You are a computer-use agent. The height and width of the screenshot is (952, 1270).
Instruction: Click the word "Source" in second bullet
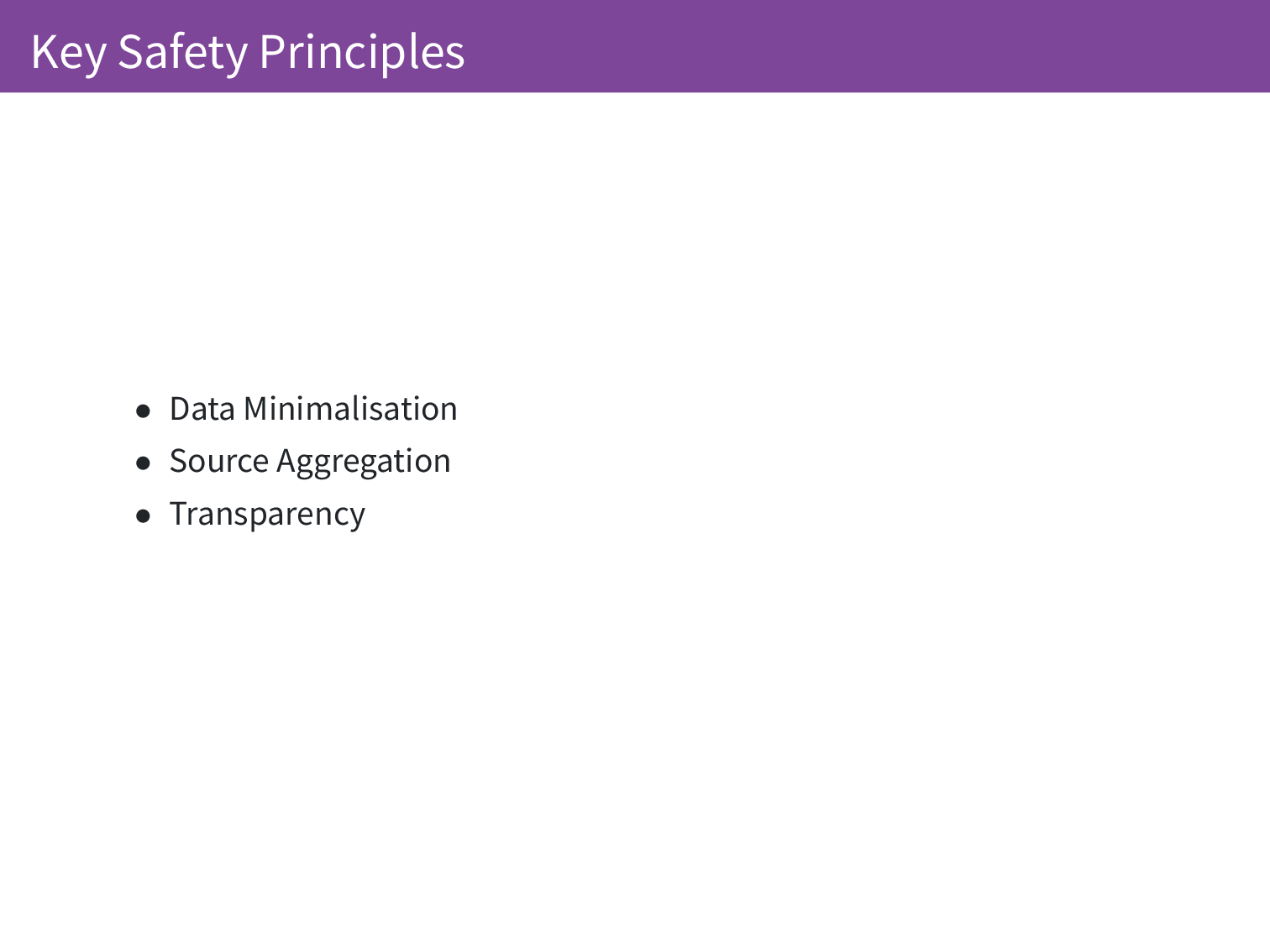click(x=218, y=461)
